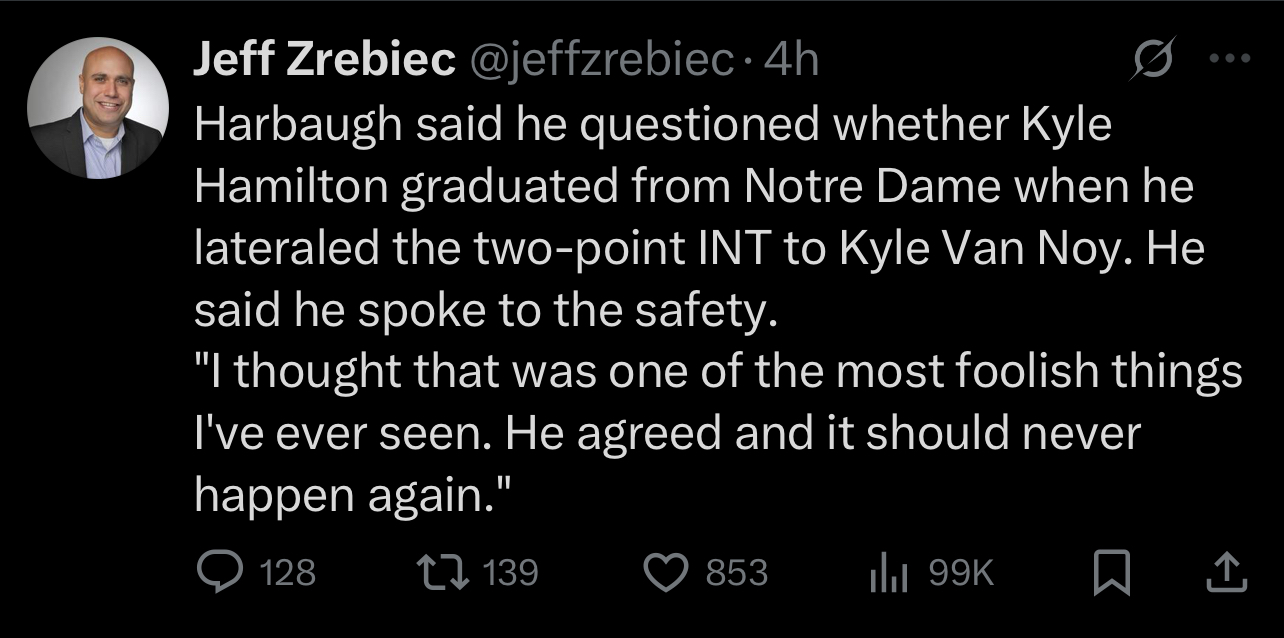
Task: Click the 853 likes count
Action: pos(738,573)
